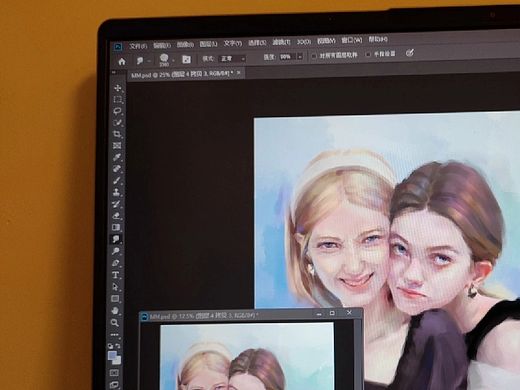Click the foreground color swatch
520x390 pixels.
112,355
